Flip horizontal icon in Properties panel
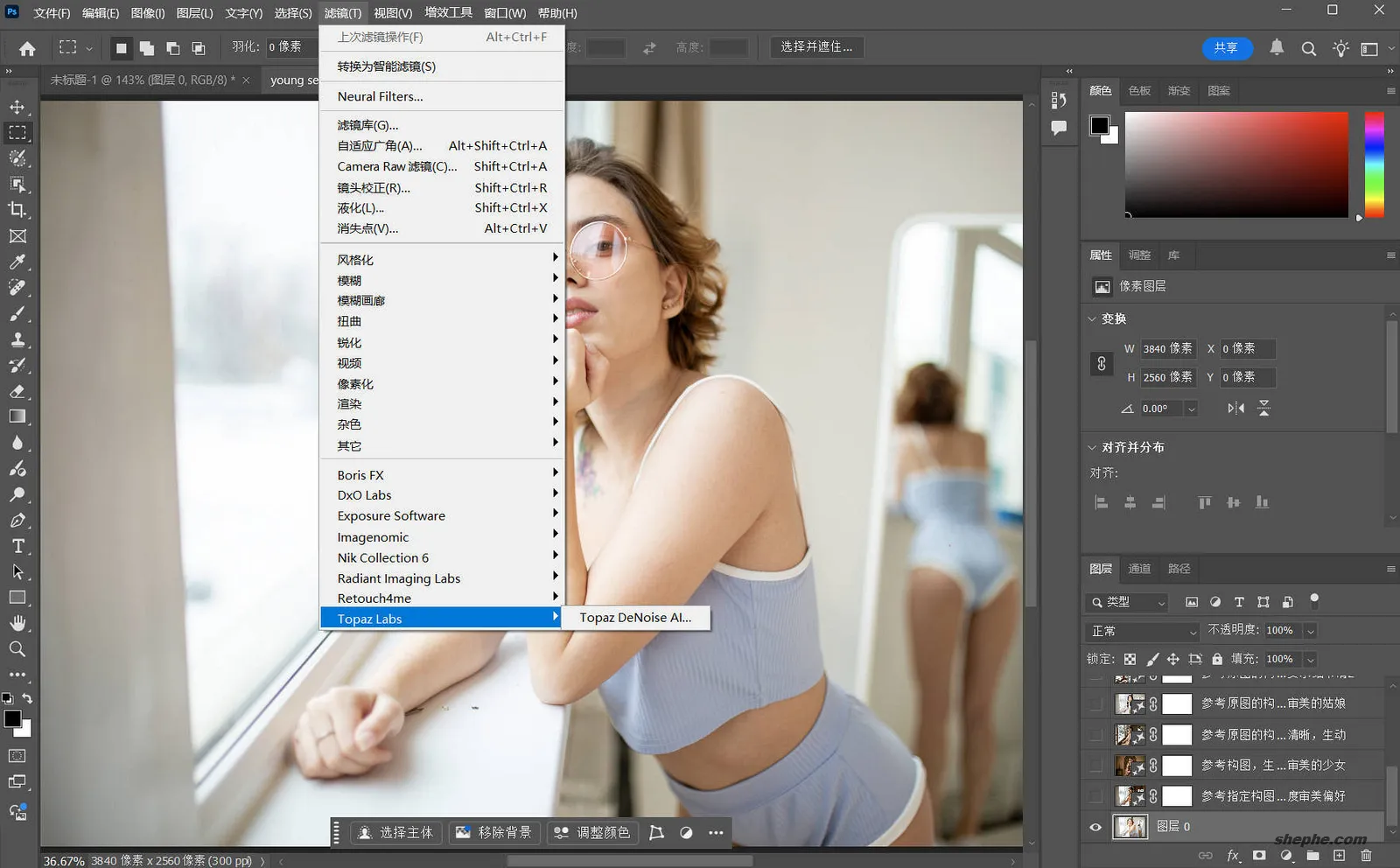Viewport: 1400px width, 868px height. [x=1235, y=409]
